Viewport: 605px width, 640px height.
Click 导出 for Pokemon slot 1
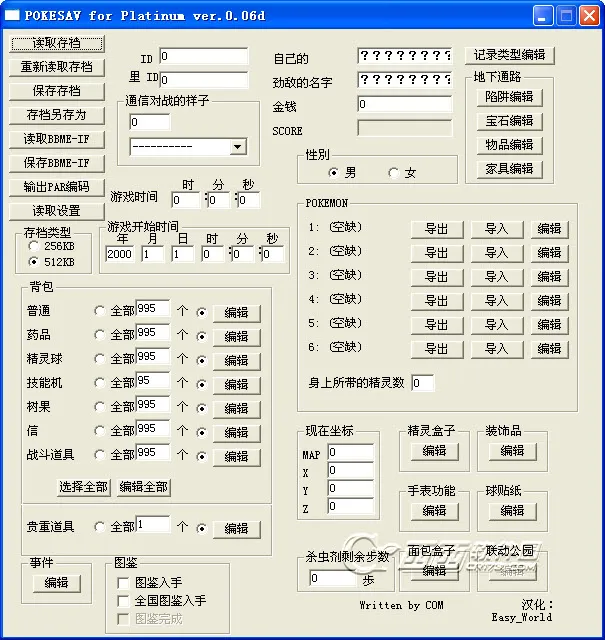click(436, 229)
